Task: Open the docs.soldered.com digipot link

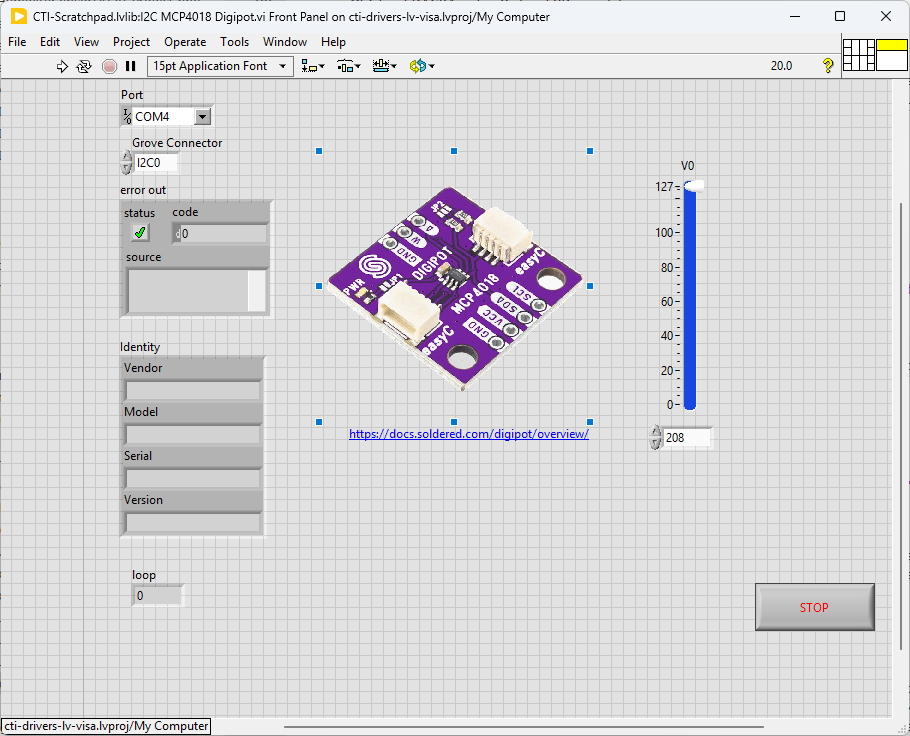Action: click(468, 434)
